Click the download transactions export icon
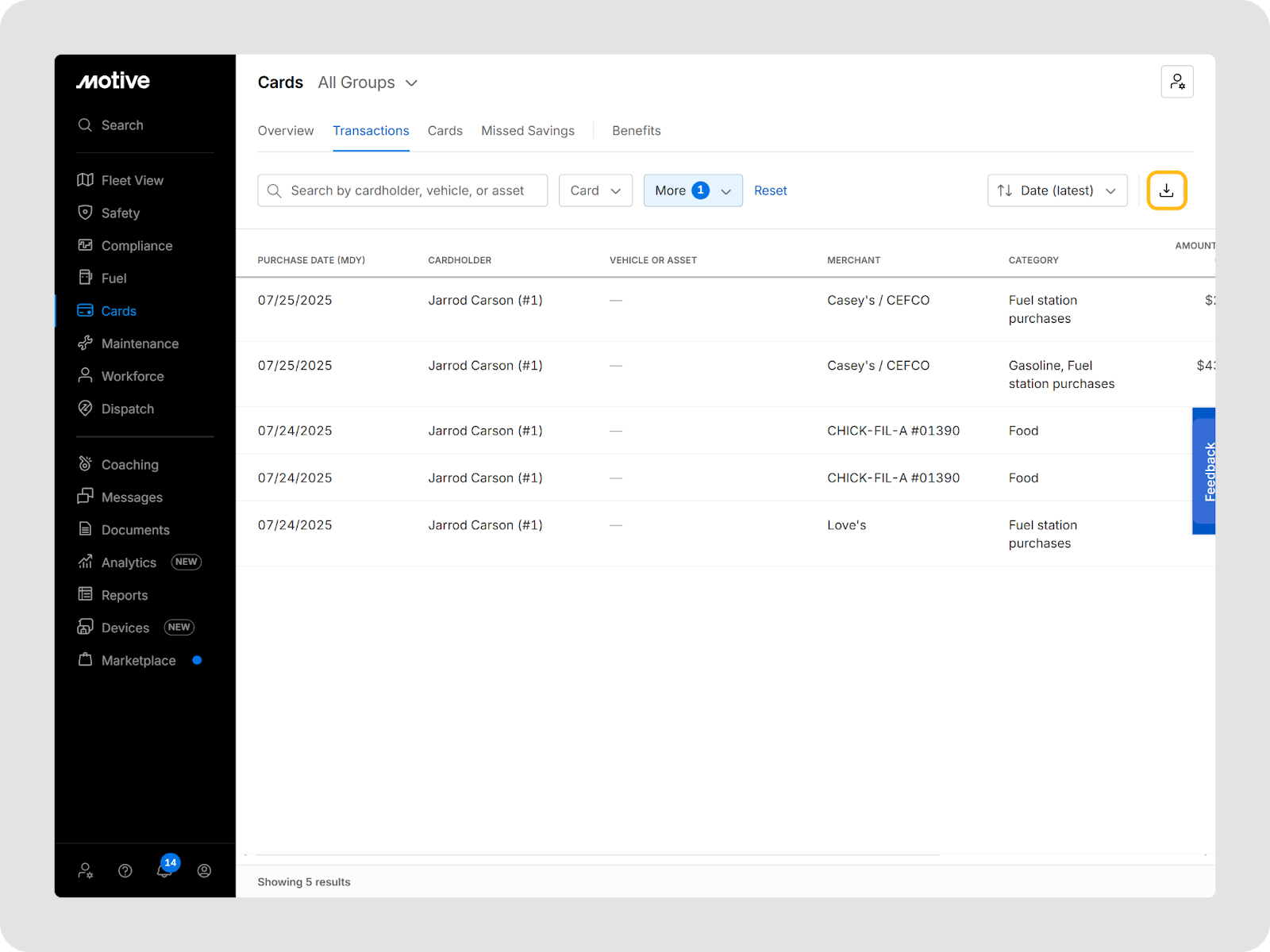This screenshot has width=1270, height=952. tap(1166, 190)
